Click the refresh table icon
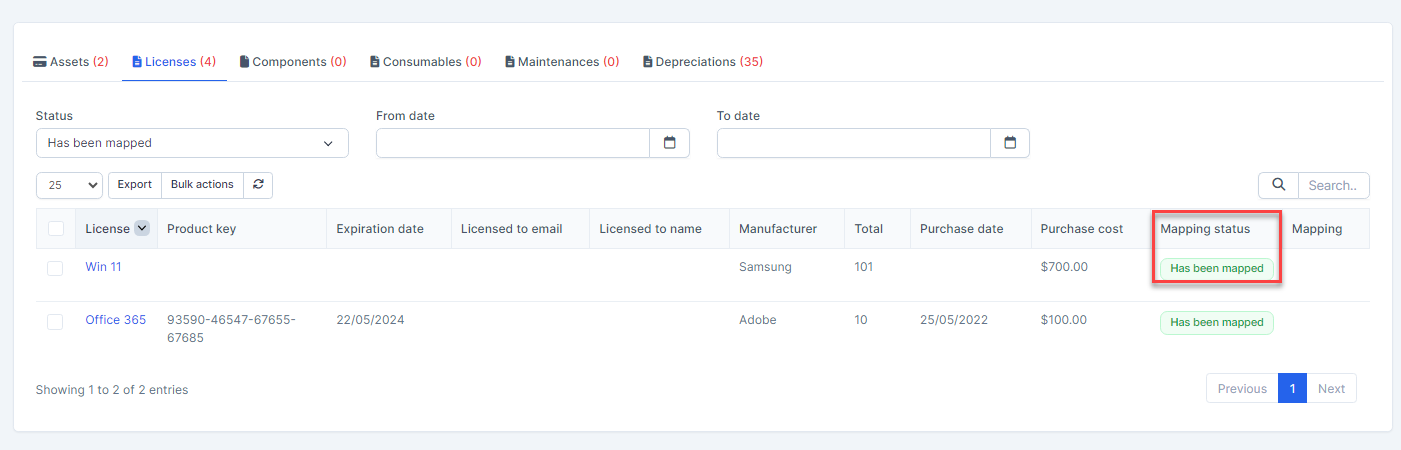The width and height of the screenshot is (1401, 450). [x=258, y=185]
